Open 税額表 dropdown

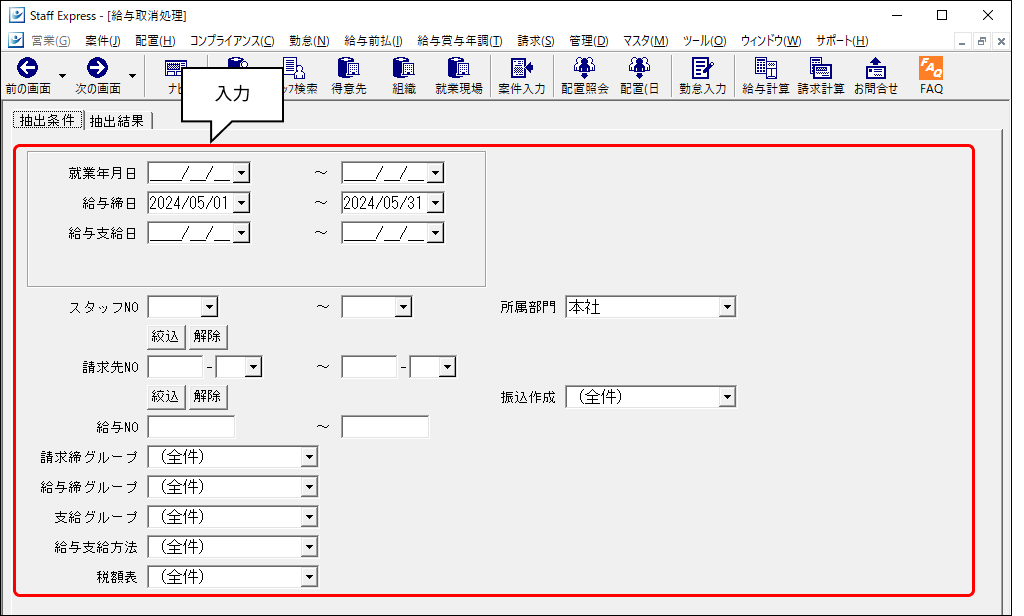310,577
